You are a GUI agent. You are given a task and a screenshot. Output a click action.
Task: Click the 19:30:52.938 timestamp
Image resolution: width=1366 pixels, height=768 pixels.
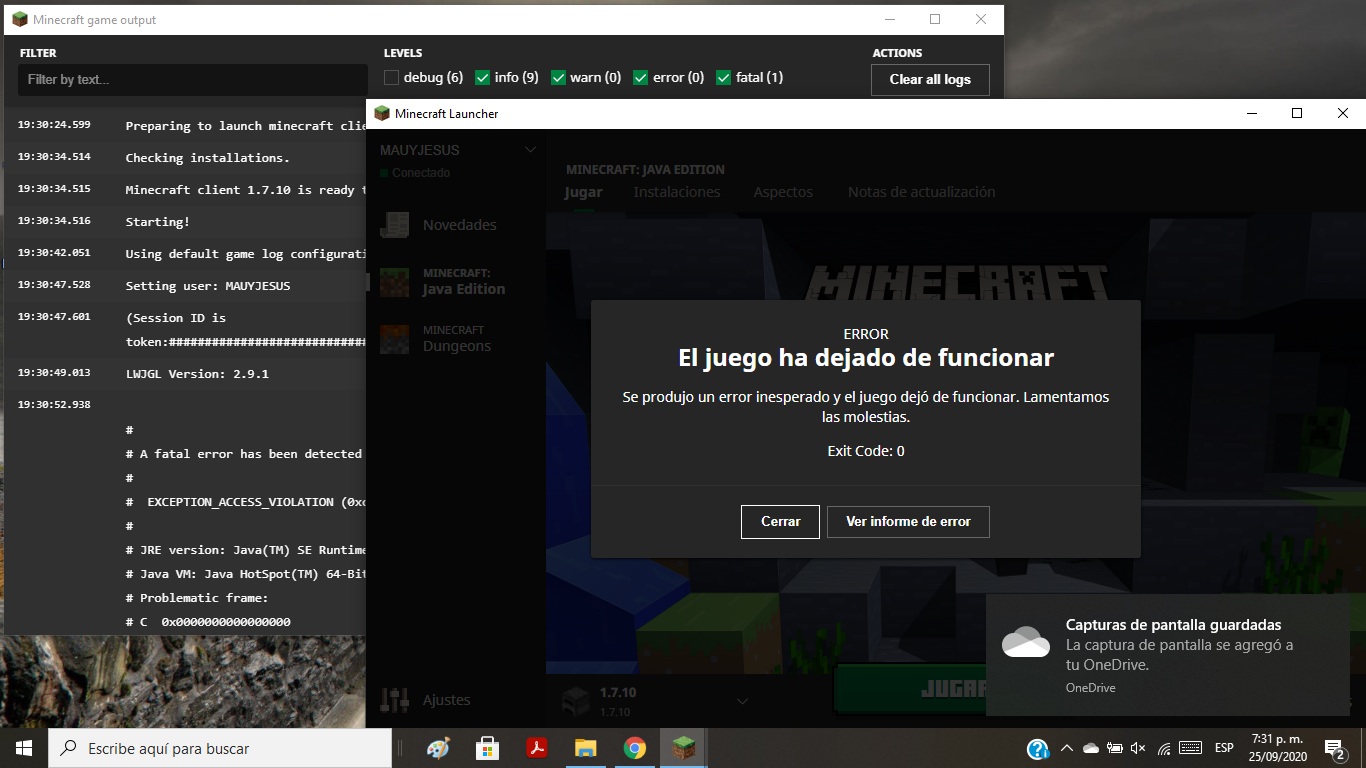coord(54,405)
